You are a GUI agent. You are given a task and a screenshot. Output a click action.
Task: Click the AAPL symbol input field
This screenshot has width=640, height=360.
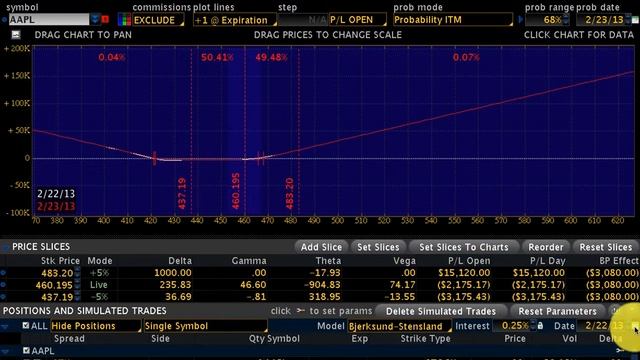(x=49, y=19)
